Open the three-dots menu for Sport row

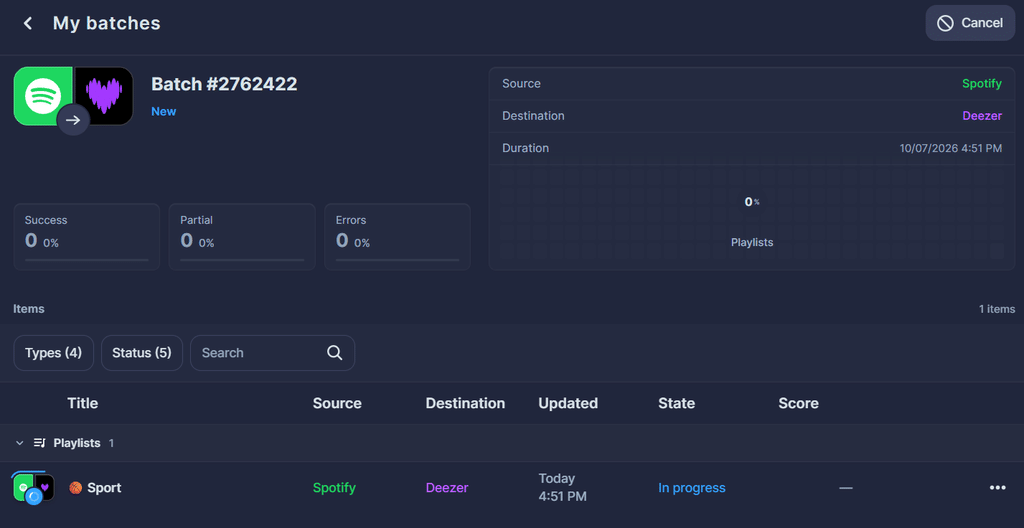coord(997,487)
